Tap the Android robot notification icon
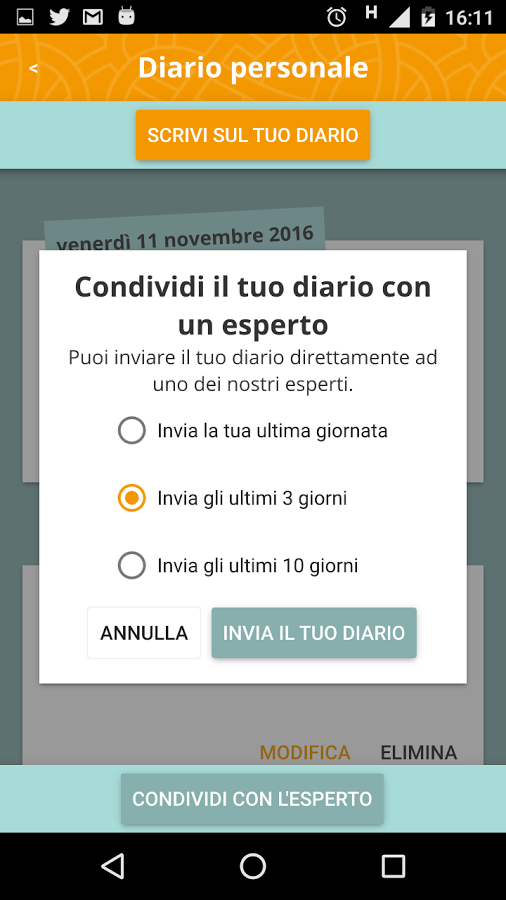The image size is (506, 900). point(126,17)
